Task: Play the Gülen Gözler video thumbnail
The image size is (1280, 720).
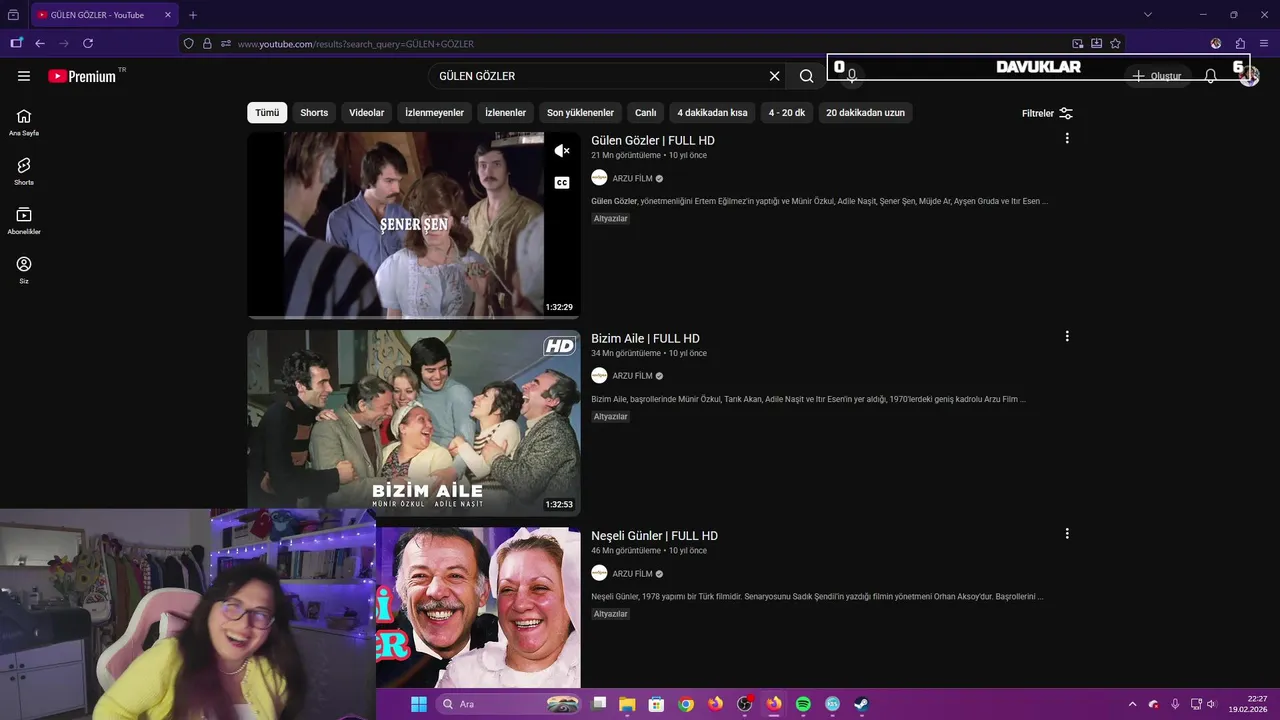Action: (414, 225)
